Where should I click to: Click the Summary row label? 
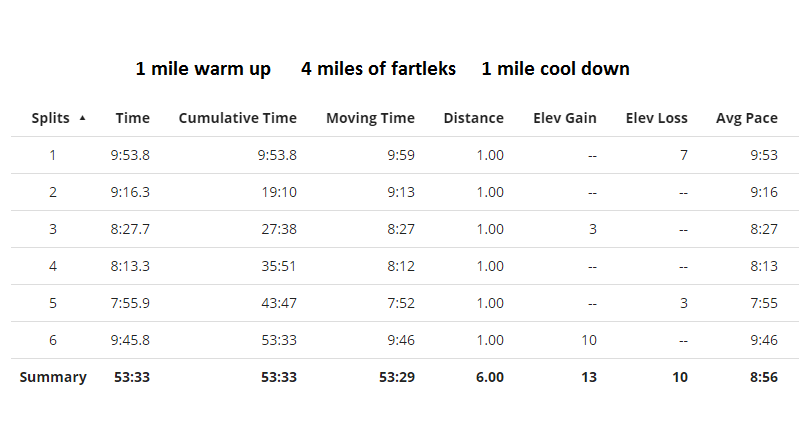53,377
